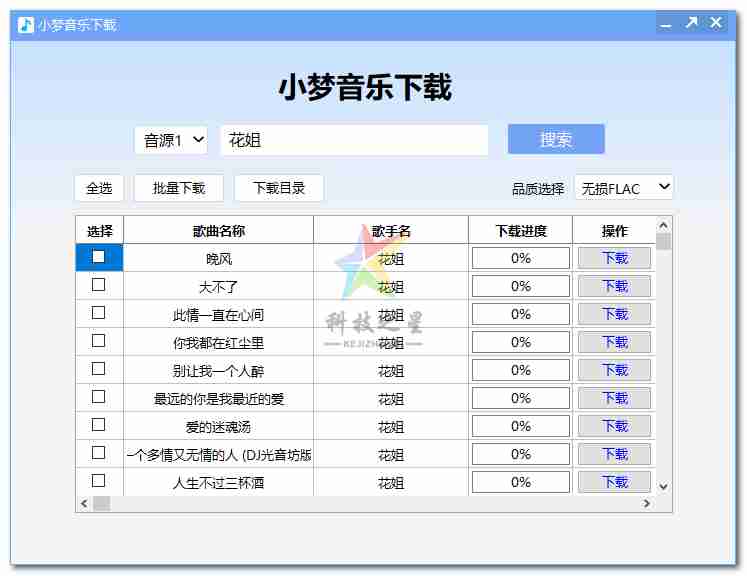Tick the checkbox for 晚风
747x576 pixels.
point(99,257)
